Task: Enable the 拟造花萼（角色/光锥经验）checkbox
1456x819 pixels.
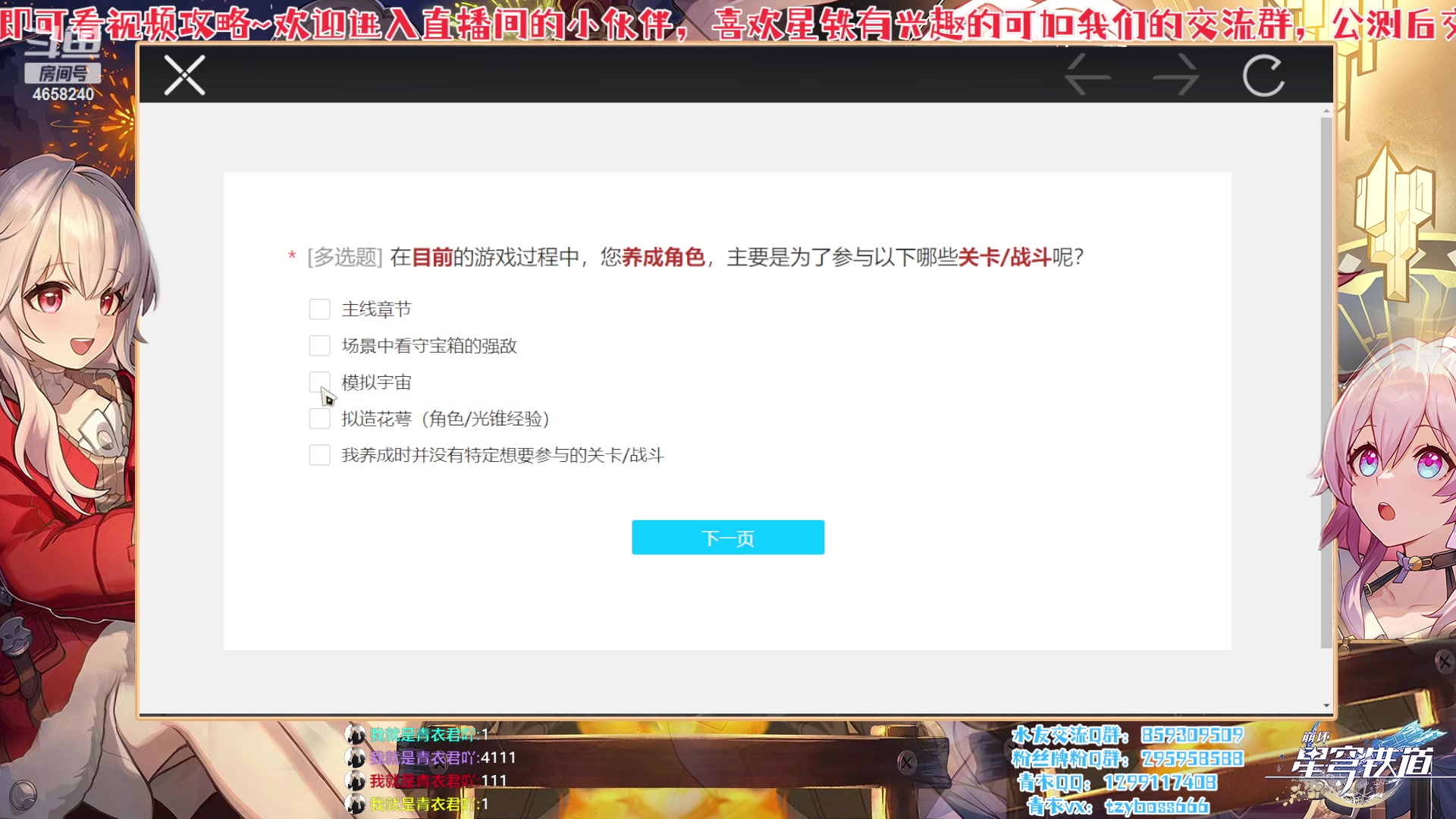Action: (x=319, y=419)
